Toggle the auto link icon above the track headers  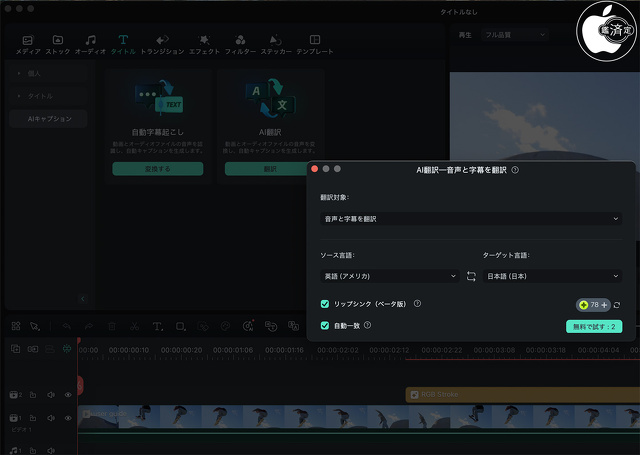coord(33,349)
